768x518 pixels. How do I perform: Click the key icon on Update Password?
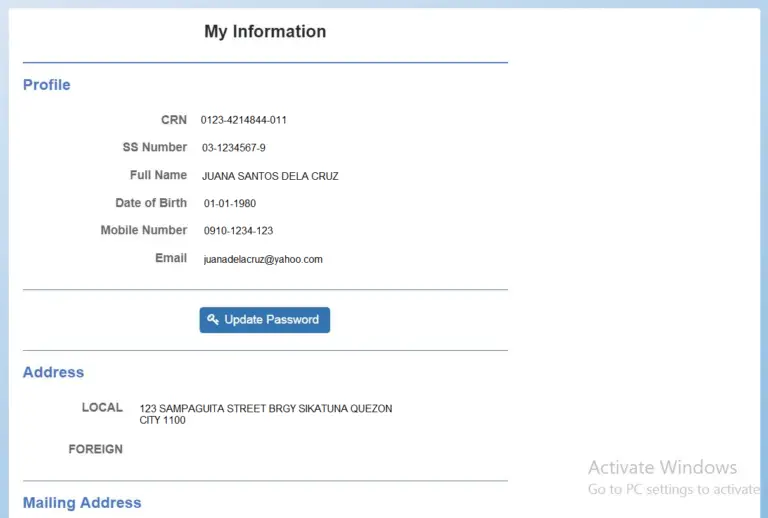[213, 320]
